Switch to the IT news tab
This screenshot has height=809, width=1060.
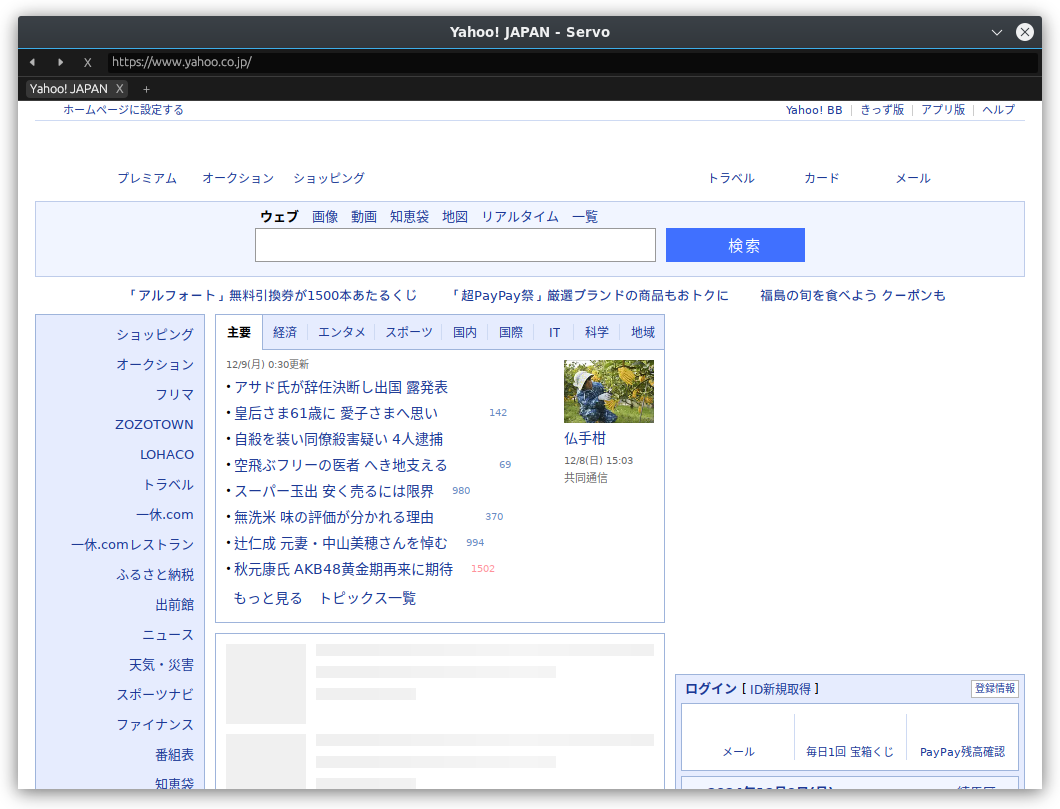point(554,332)
